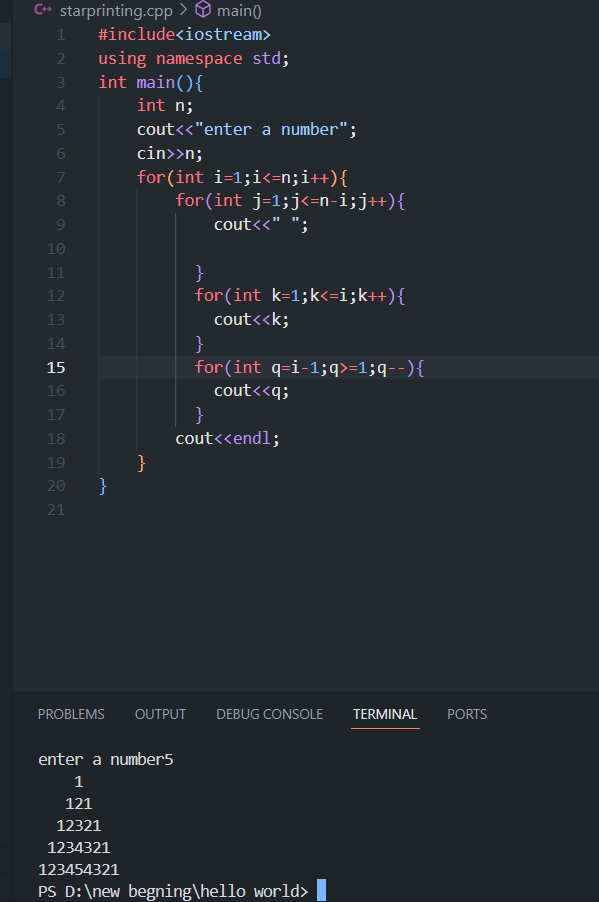Click the #include<iostream> line
Image resolution: width=599 pixels, height=902 pixels.
(x=184, y=35)
